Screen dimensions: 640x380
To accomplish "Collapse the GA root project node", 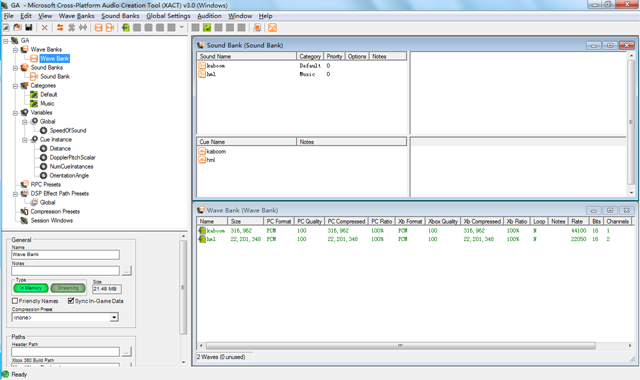I will (6, 41).
